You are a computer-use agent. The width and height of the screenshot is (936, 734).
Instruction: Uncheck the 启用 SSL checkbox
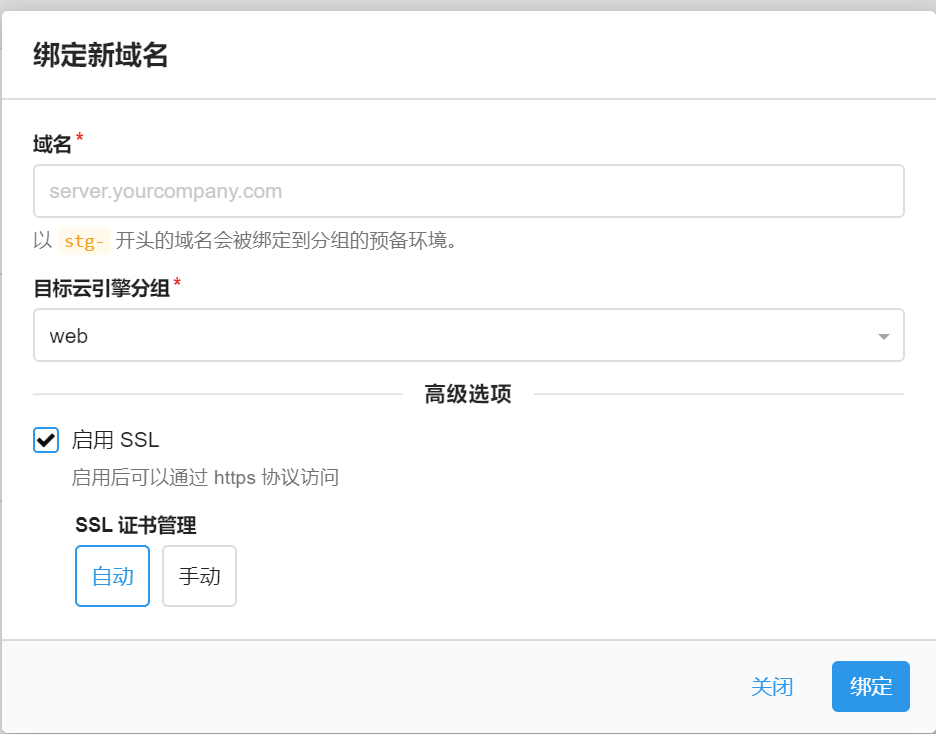coord(46,440)
